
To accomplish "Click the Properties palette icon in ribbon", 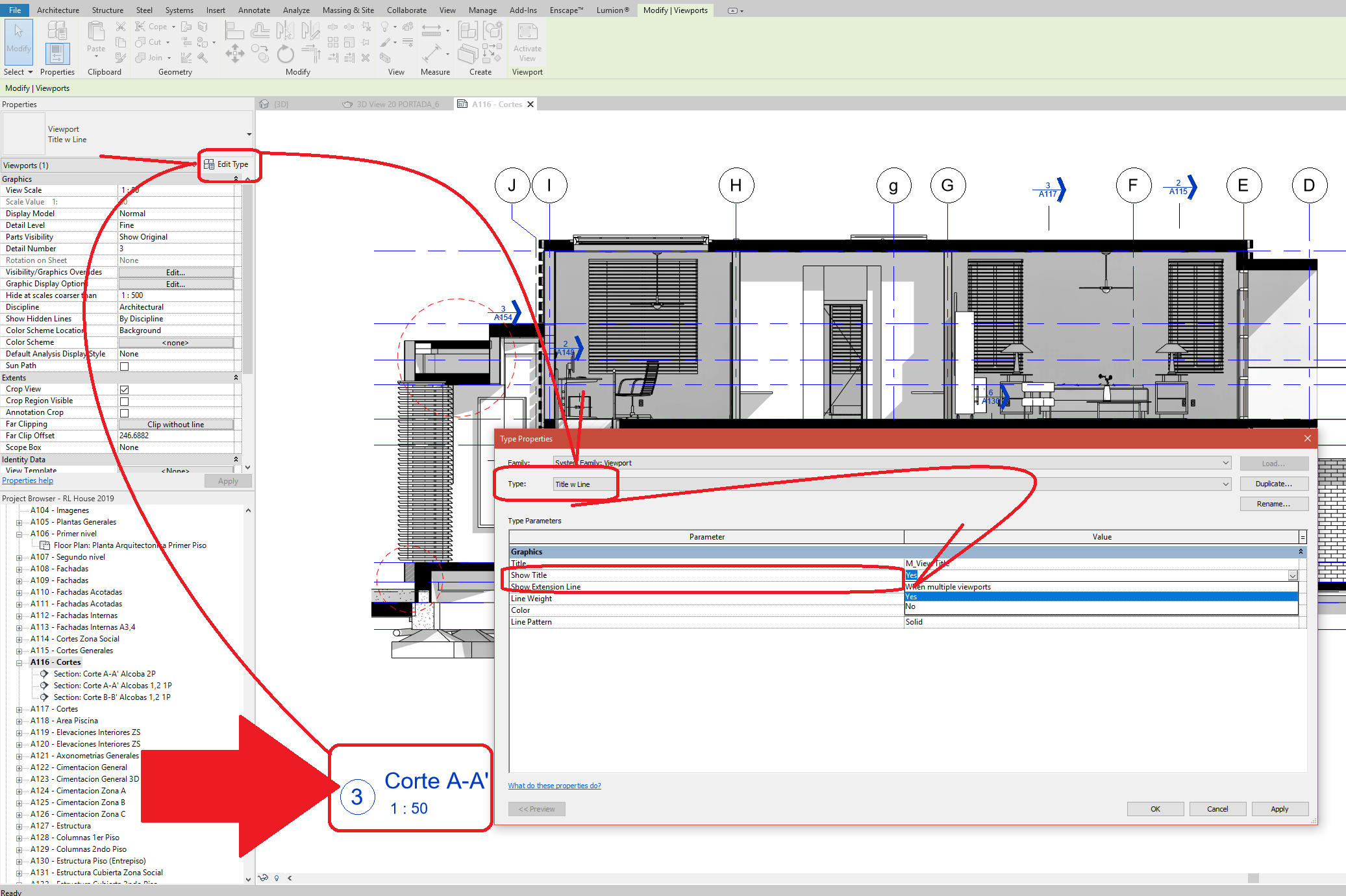I will click(x=57, y=53).
